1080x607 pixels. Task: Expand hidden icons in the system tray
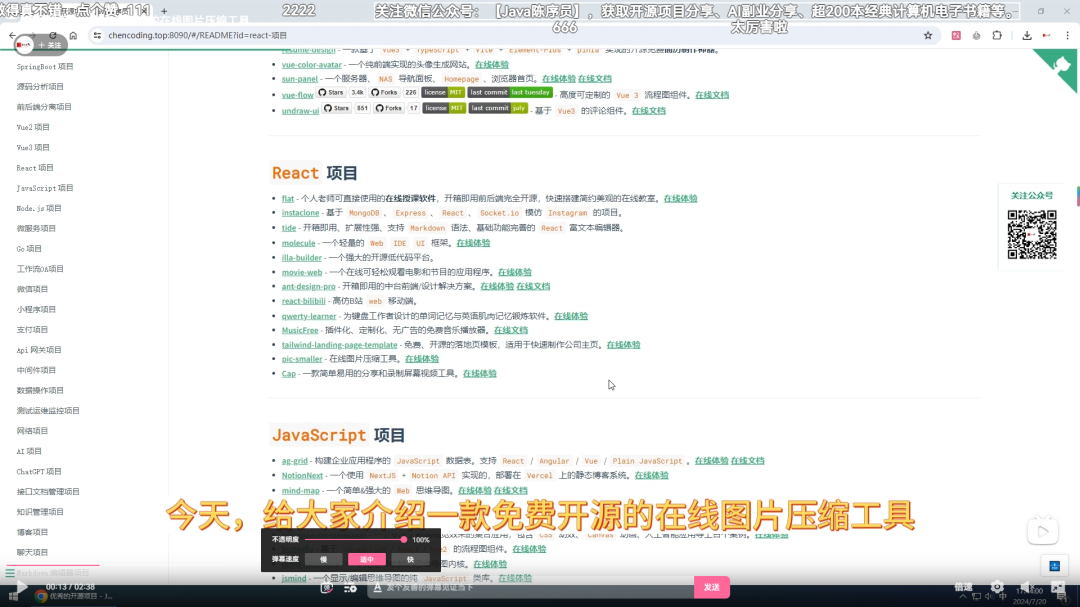coord(963,597)
